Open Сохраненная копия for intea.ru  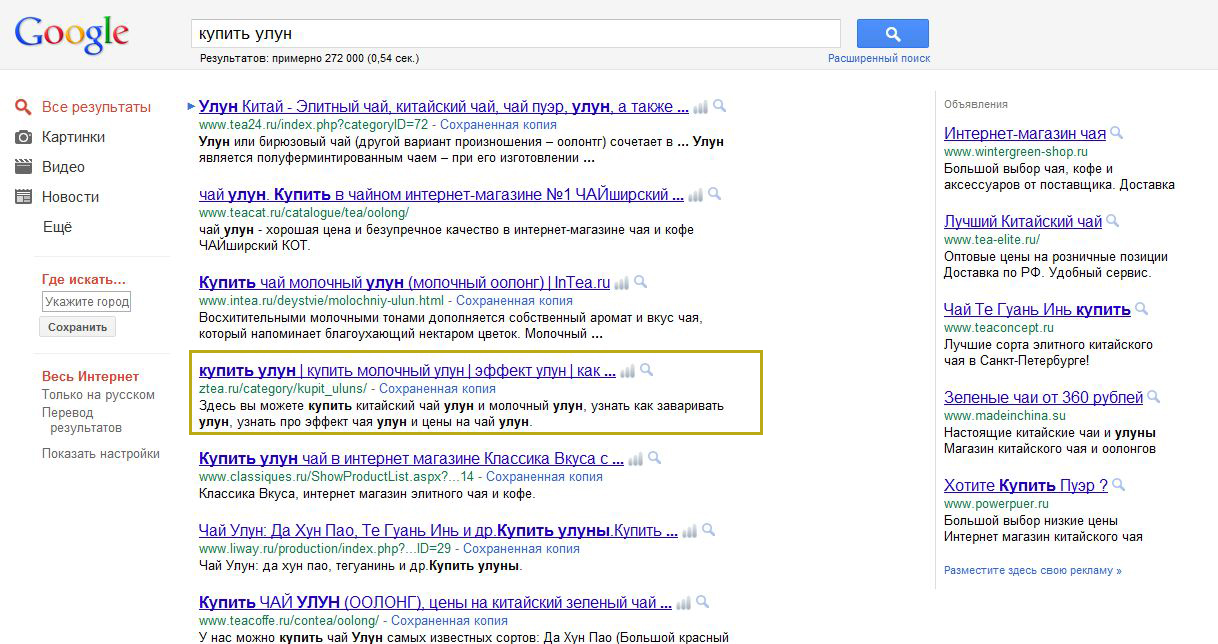pos(515,301)
